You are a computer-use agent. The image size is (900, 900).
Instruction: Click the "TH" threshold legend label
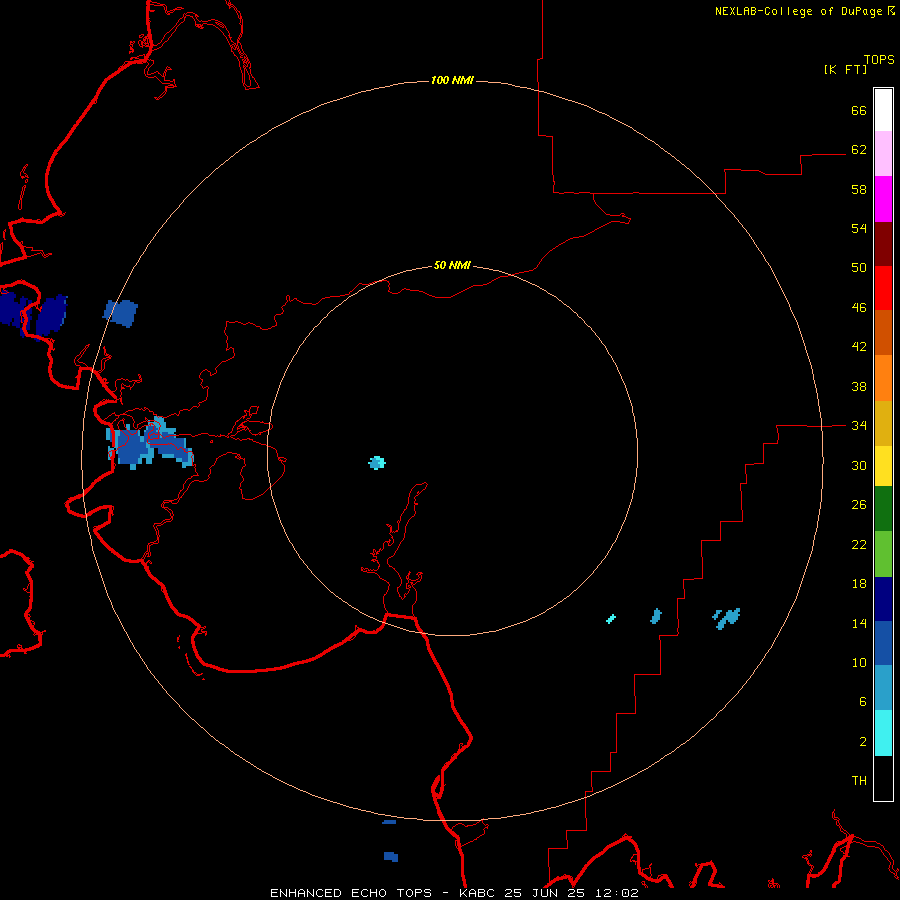point(859,781)
